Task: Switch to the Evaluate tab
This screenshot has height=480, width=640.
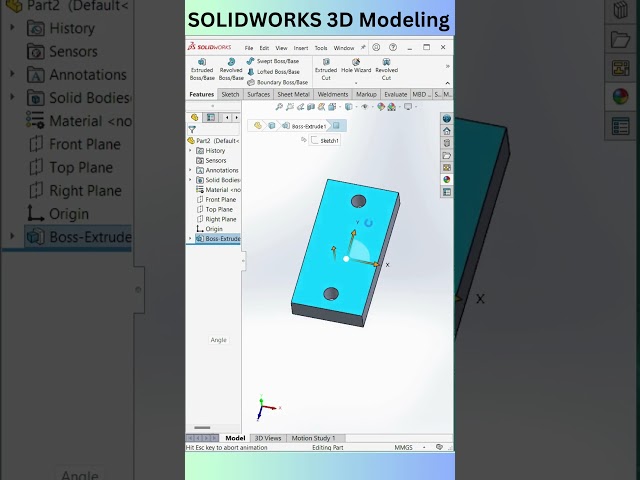Action: [396, 94]
